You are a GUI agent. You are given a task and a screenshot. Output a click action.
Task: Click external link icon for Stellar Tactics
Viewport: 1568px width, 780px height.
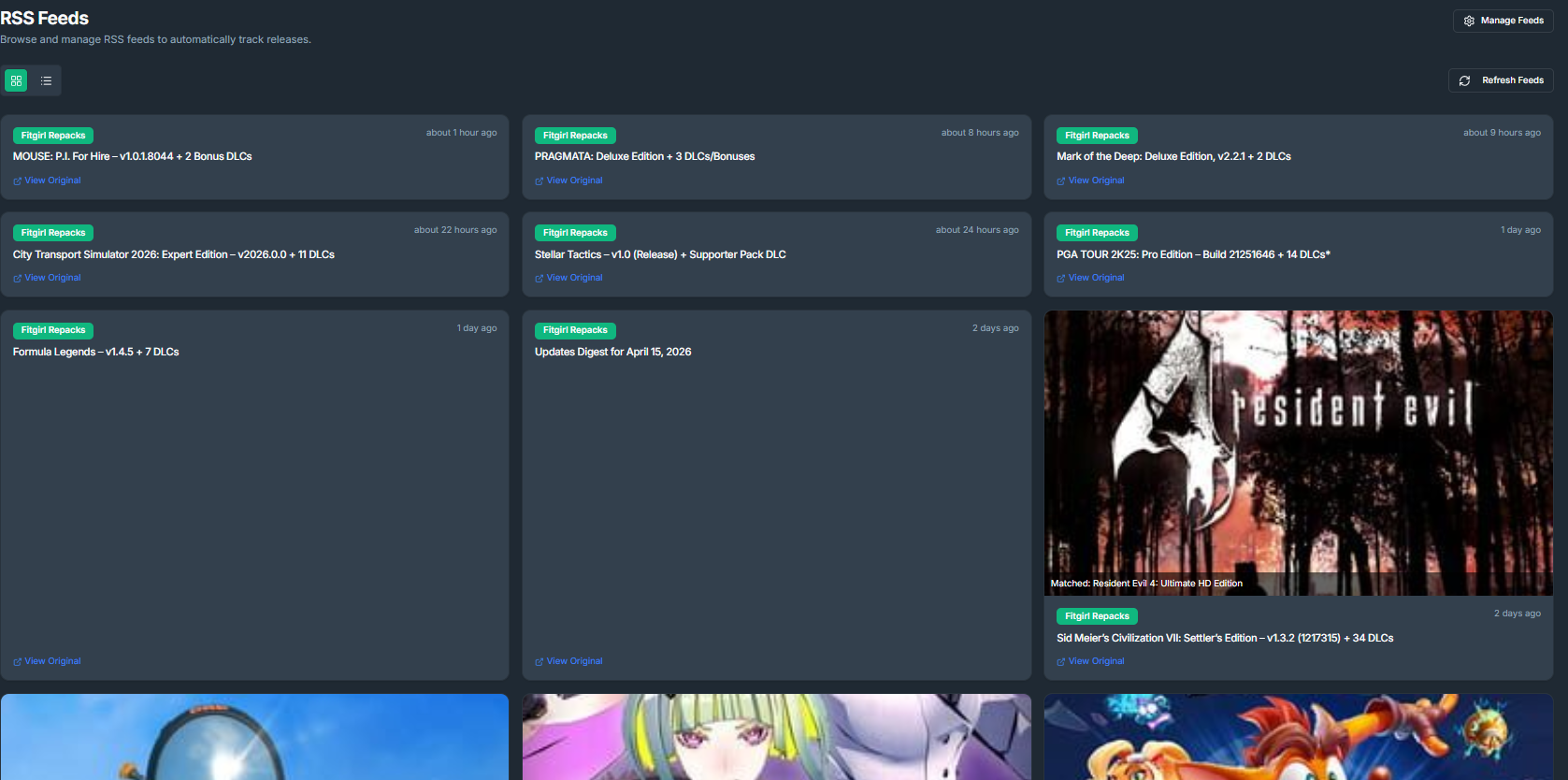(539, 279)
